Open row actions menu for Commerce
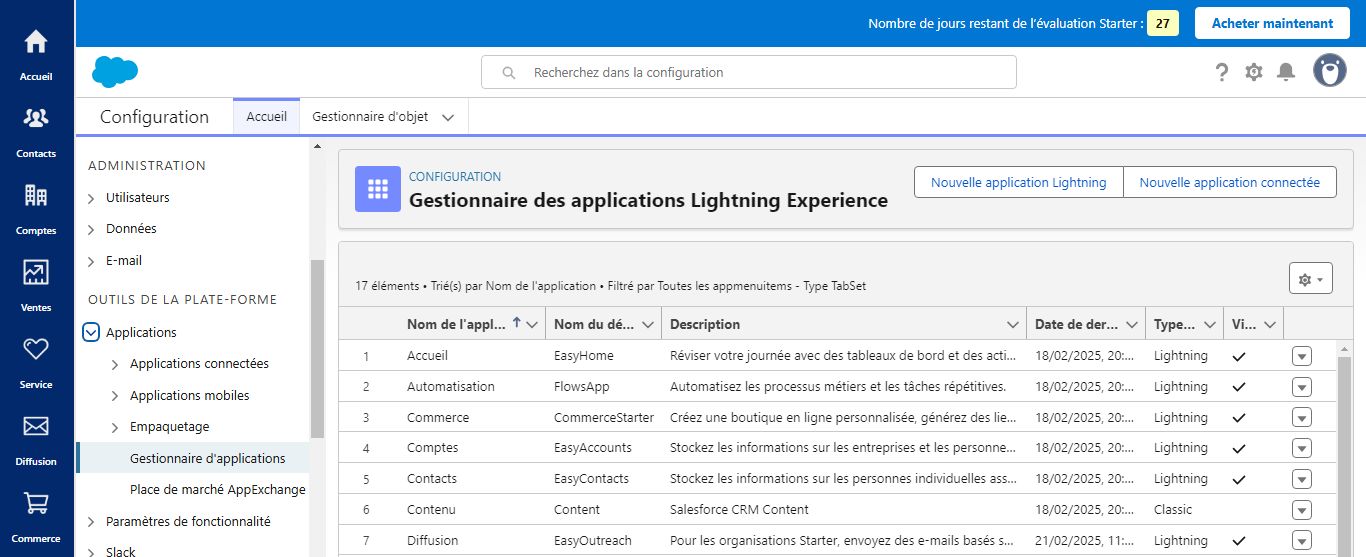The image size is (1366, 557). 1302,418
